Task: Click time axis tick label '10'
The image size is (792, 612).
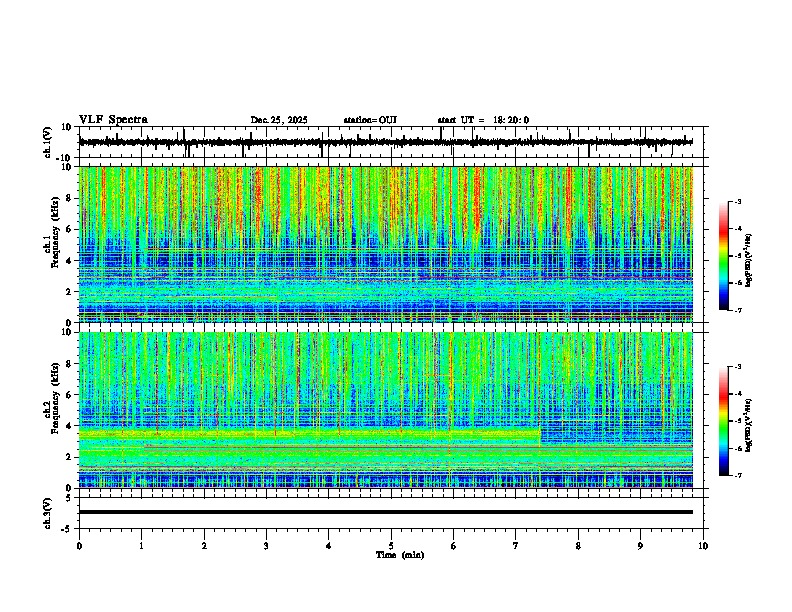Action: 703,546
